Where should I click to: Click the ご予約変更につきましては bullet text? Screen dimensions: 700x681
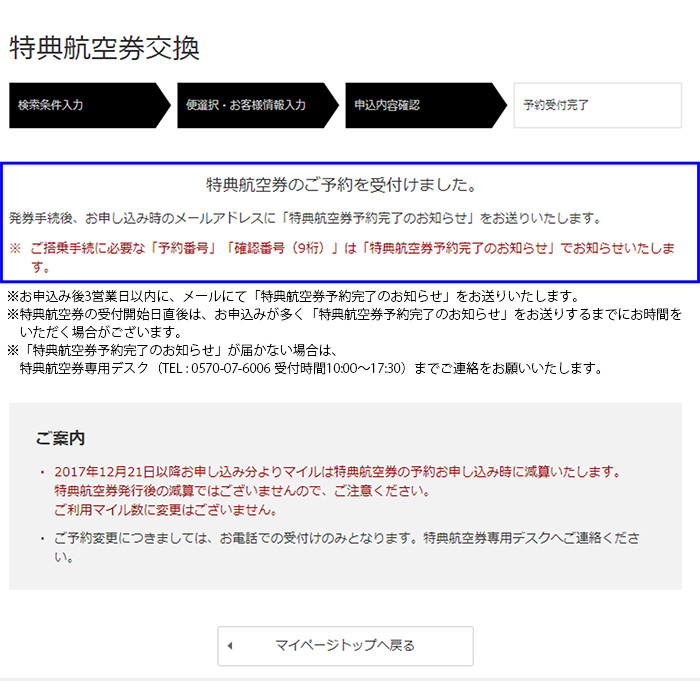click(x=345, y=538)
